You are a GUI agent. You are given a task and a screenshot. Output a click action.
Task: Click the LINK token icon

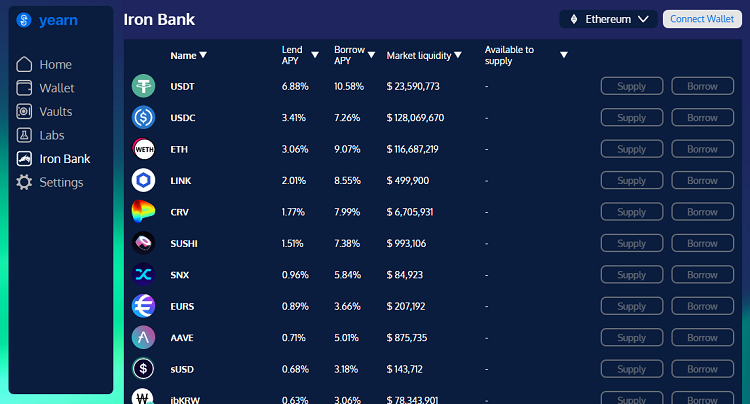point(143,181)
